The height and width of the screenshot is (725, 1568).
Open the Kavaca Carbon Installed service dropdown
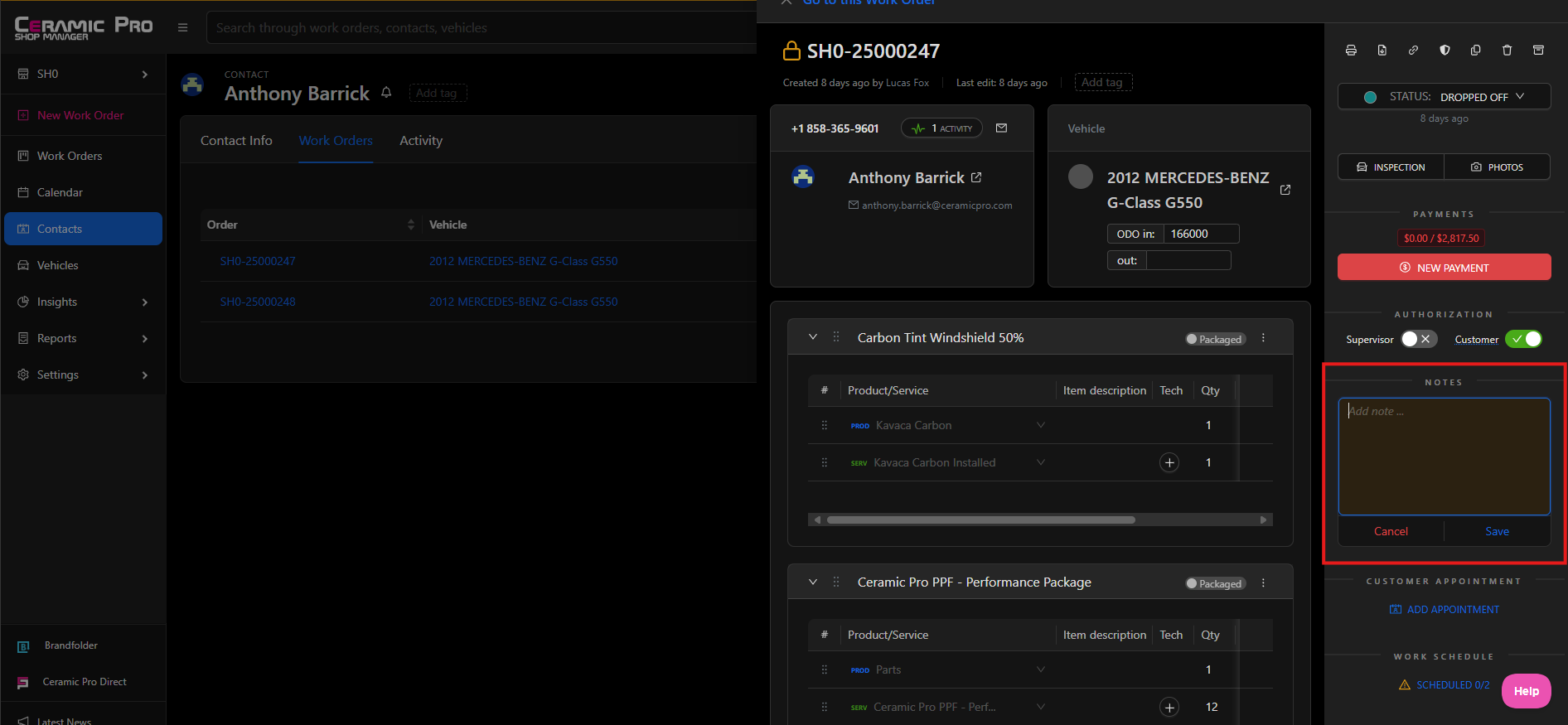coord(1041,462)
